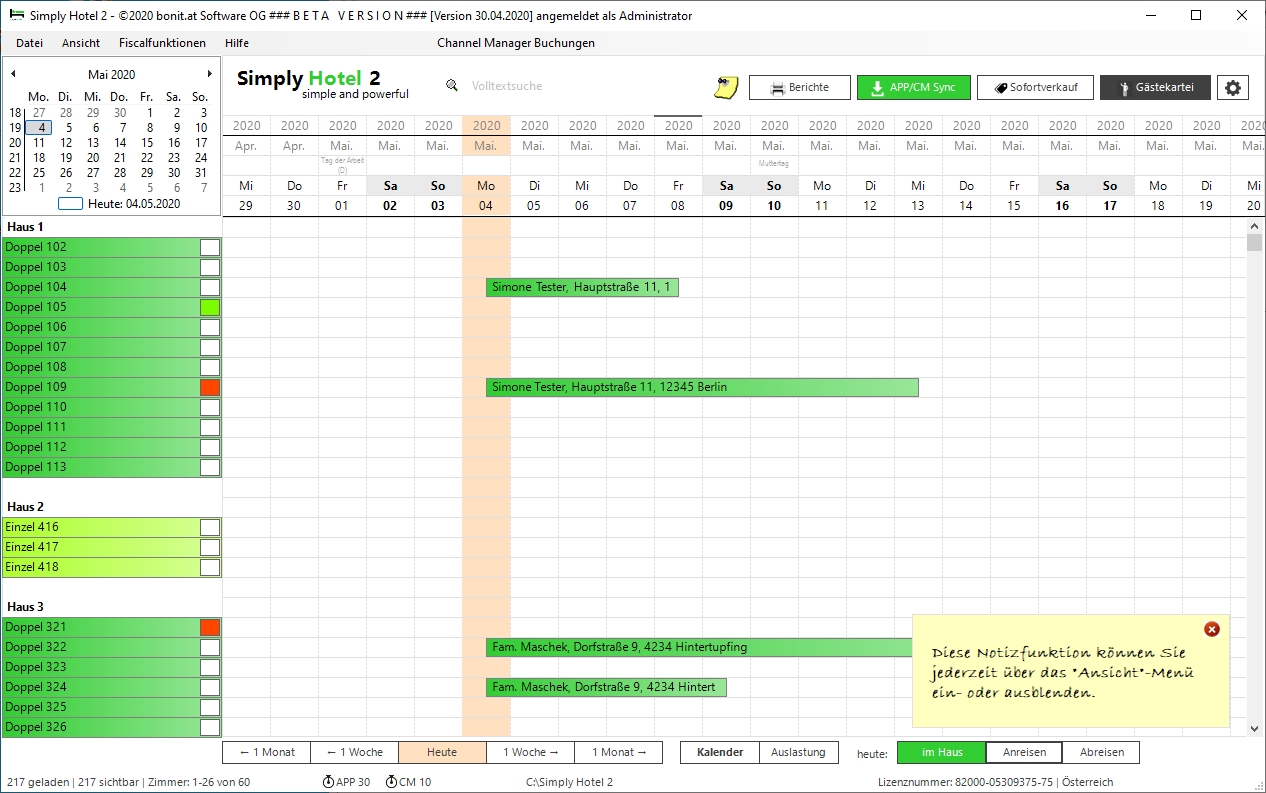Switch to the Kalender view
Screen dimensions: 1266x793
720,752
